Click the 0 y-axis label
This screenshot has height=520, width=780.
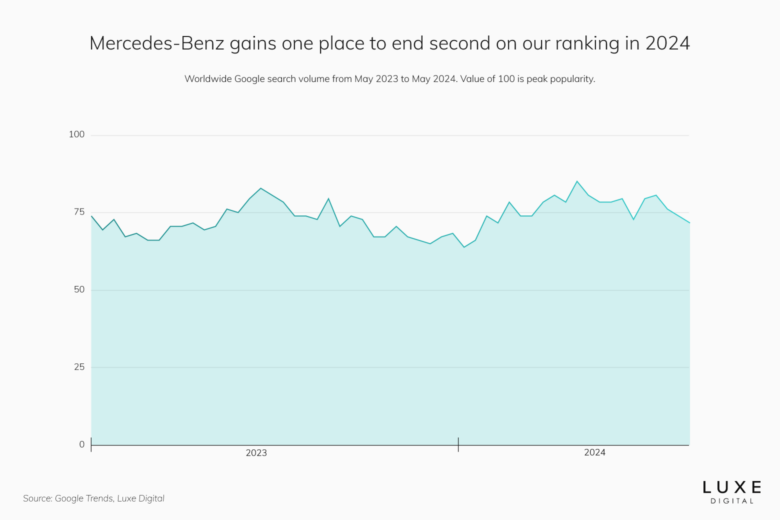(82, 445)
